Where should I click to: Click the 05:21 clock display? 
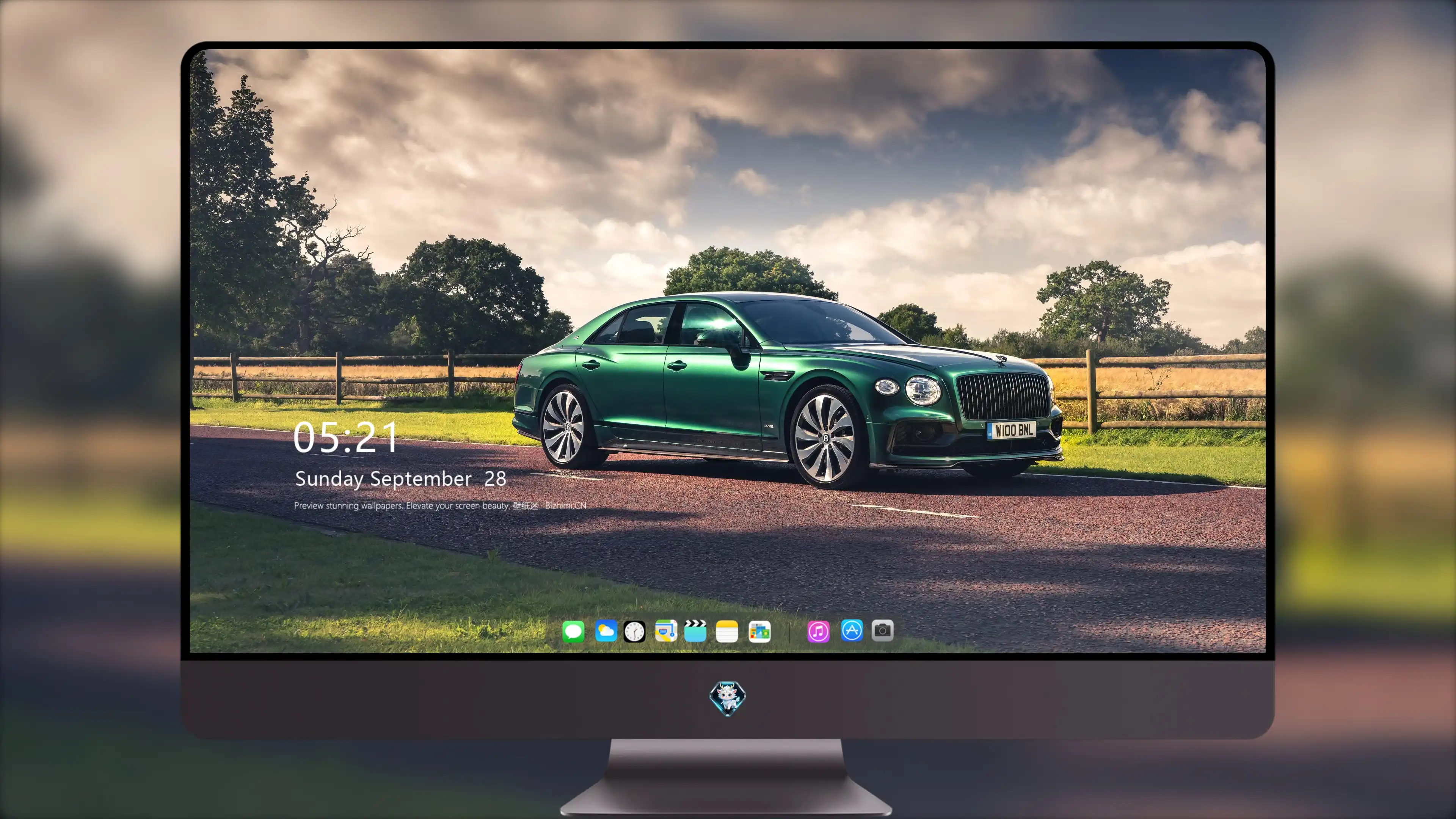click(x=345, y=438)
